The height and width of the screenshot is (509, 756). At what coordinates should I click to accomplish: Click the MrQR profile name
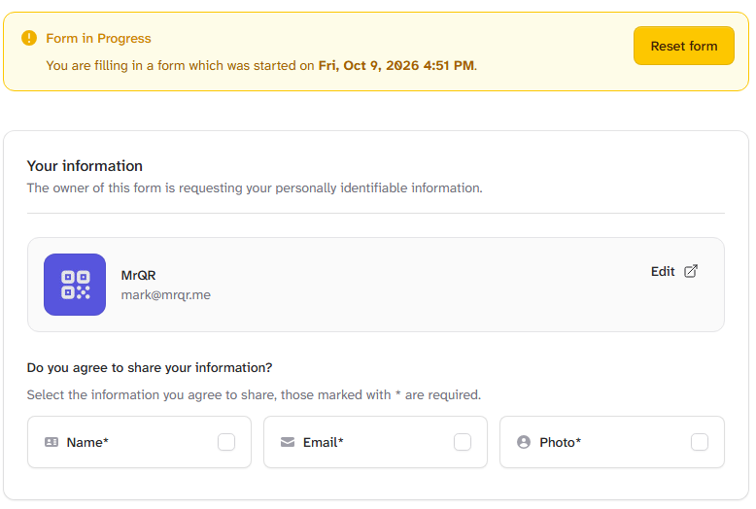click(138, 275)
